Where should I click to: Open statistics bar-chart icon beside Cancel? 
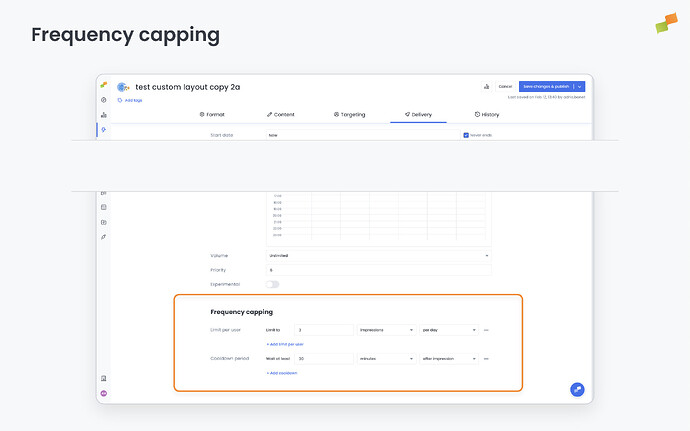click(x=486, y=87)
